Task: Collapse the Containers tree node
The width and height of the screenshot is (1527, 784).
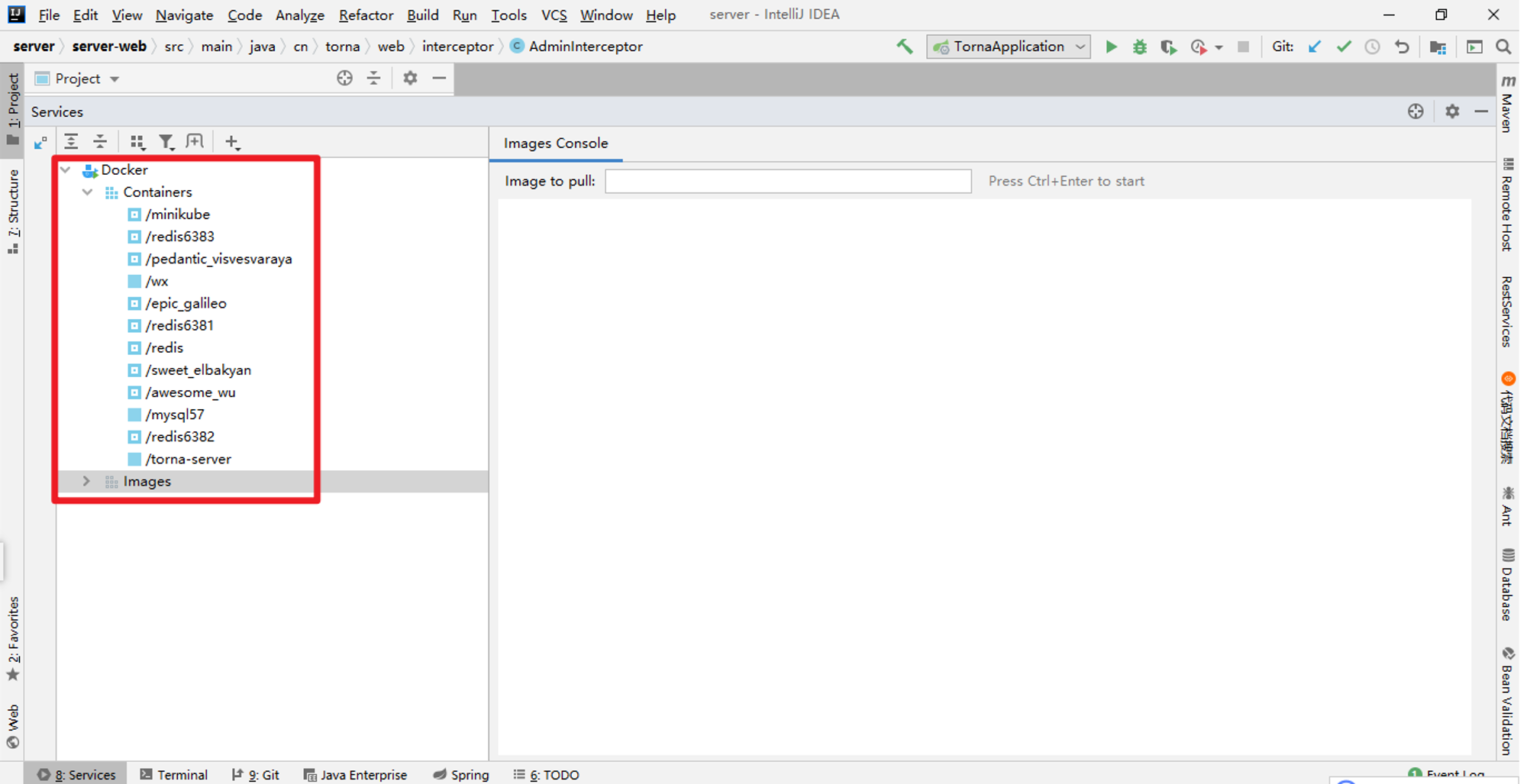Action: [87, 192]
